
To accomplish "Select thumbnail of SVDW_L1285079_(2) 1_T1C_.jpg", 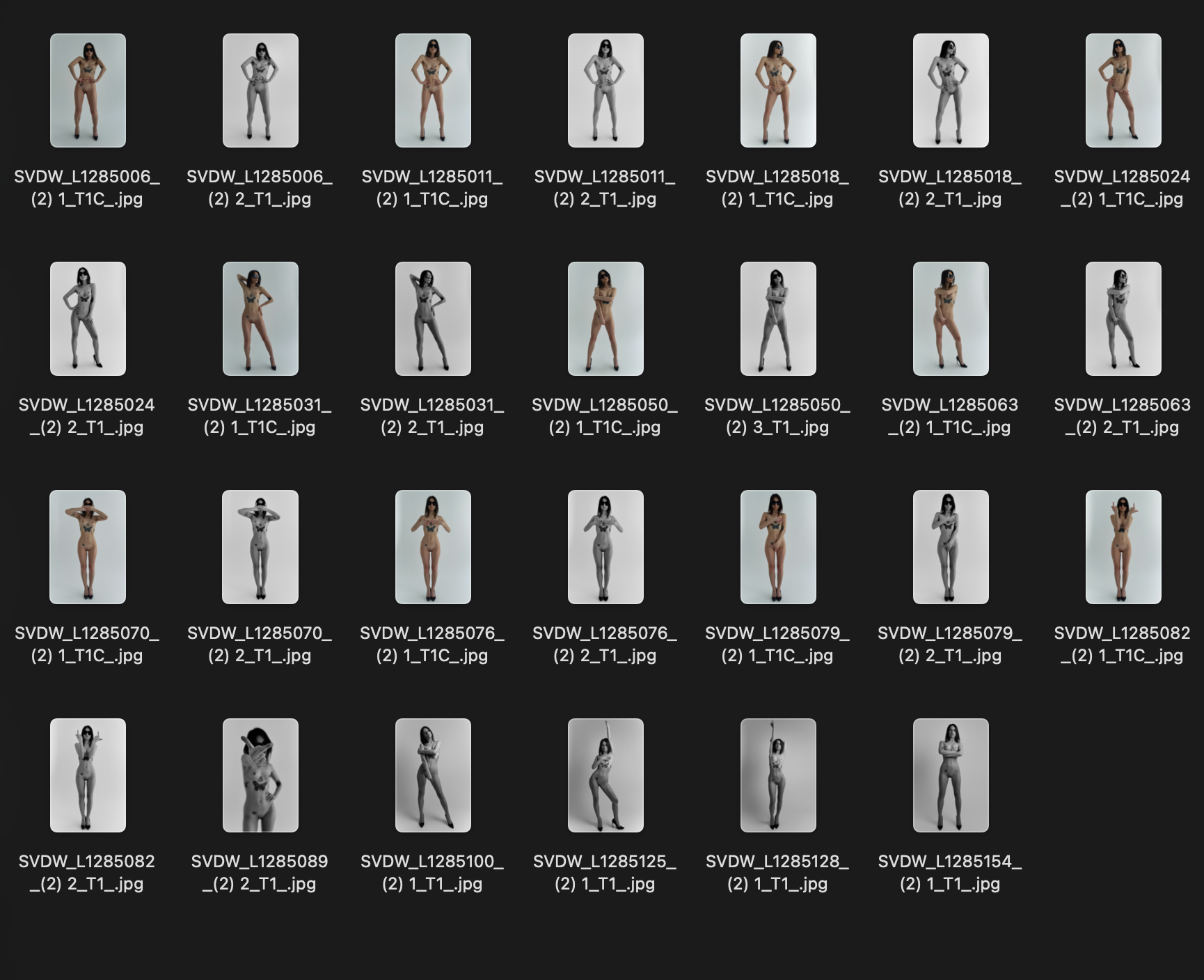I will coord(778,547).
